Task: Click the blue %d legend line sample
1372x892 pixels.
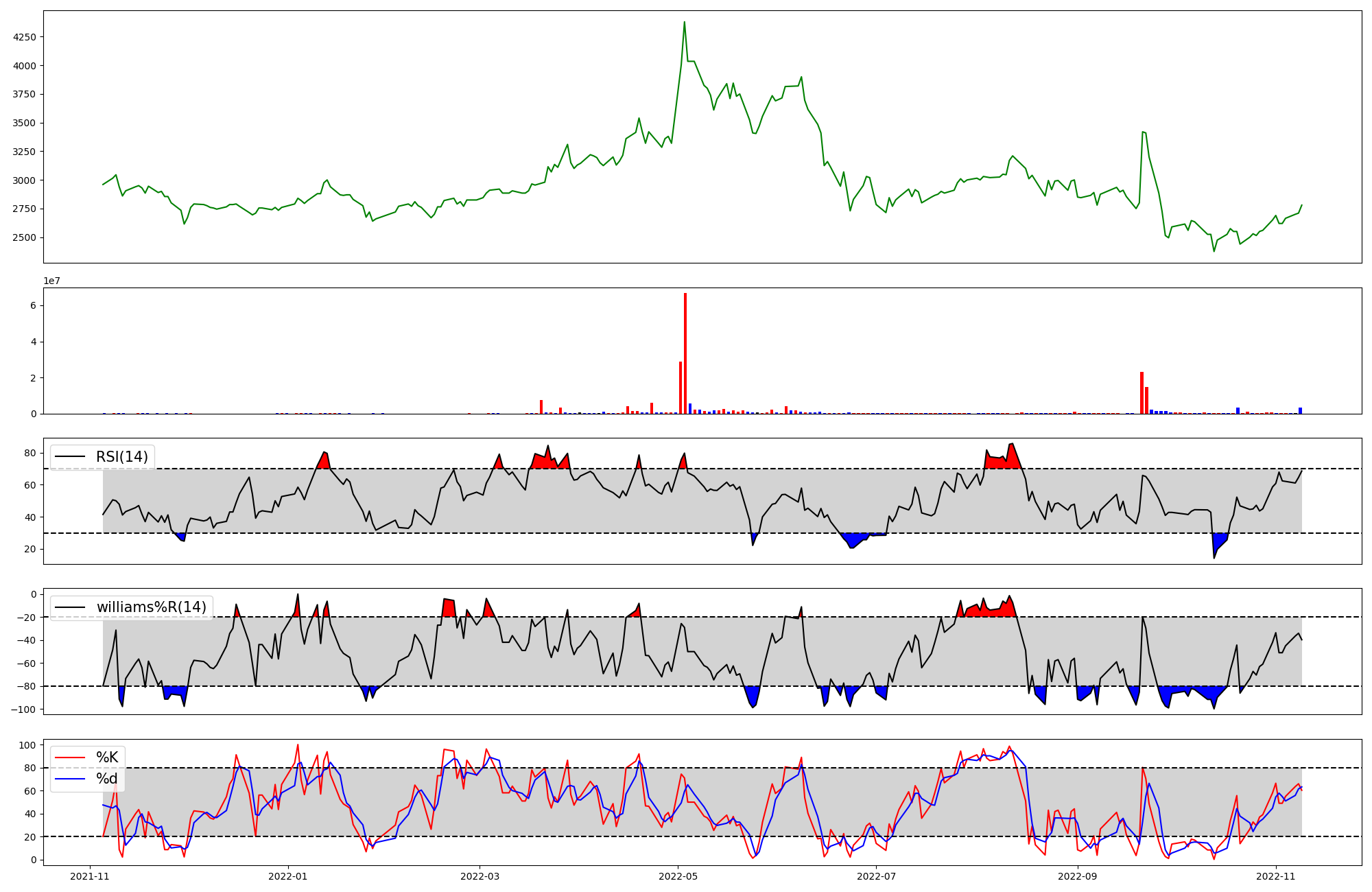Action: [70, 779]
